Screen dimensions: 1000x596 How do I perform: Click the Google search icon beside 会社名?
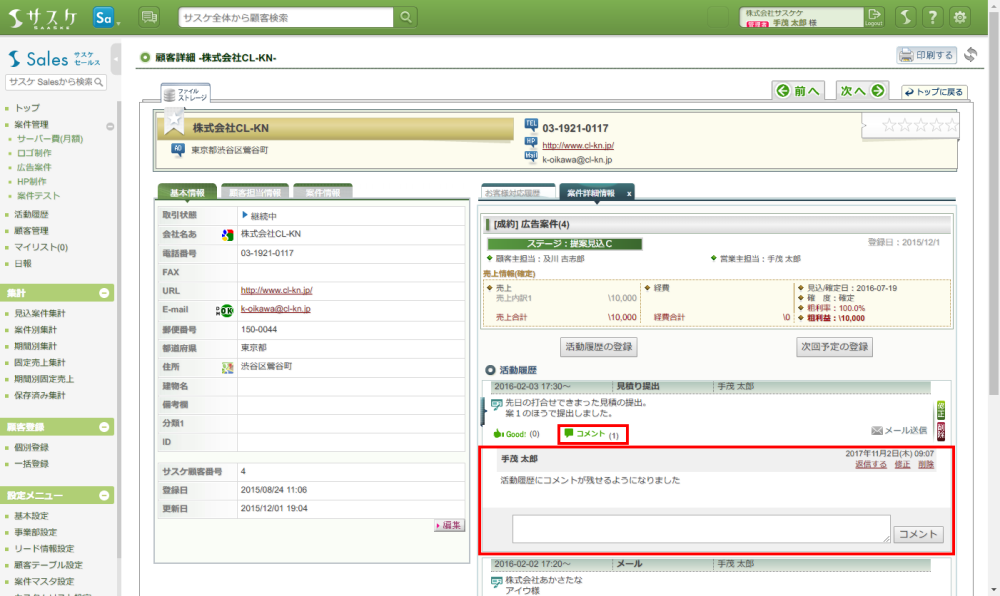[227, 235]
